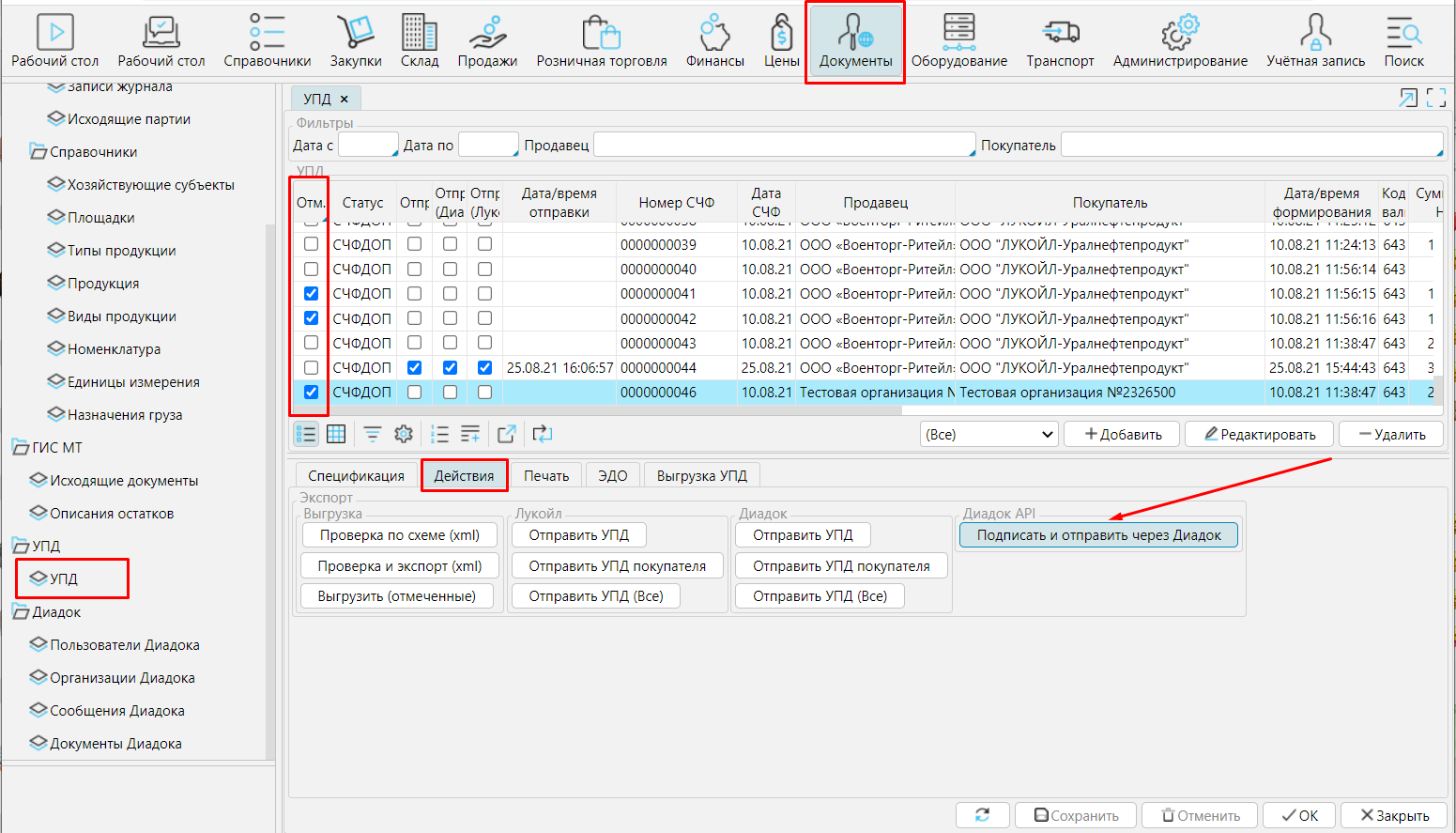Screen dimensions: 1456x833
Task: Switch to the Спецификация tab
Action: [356, 476]
